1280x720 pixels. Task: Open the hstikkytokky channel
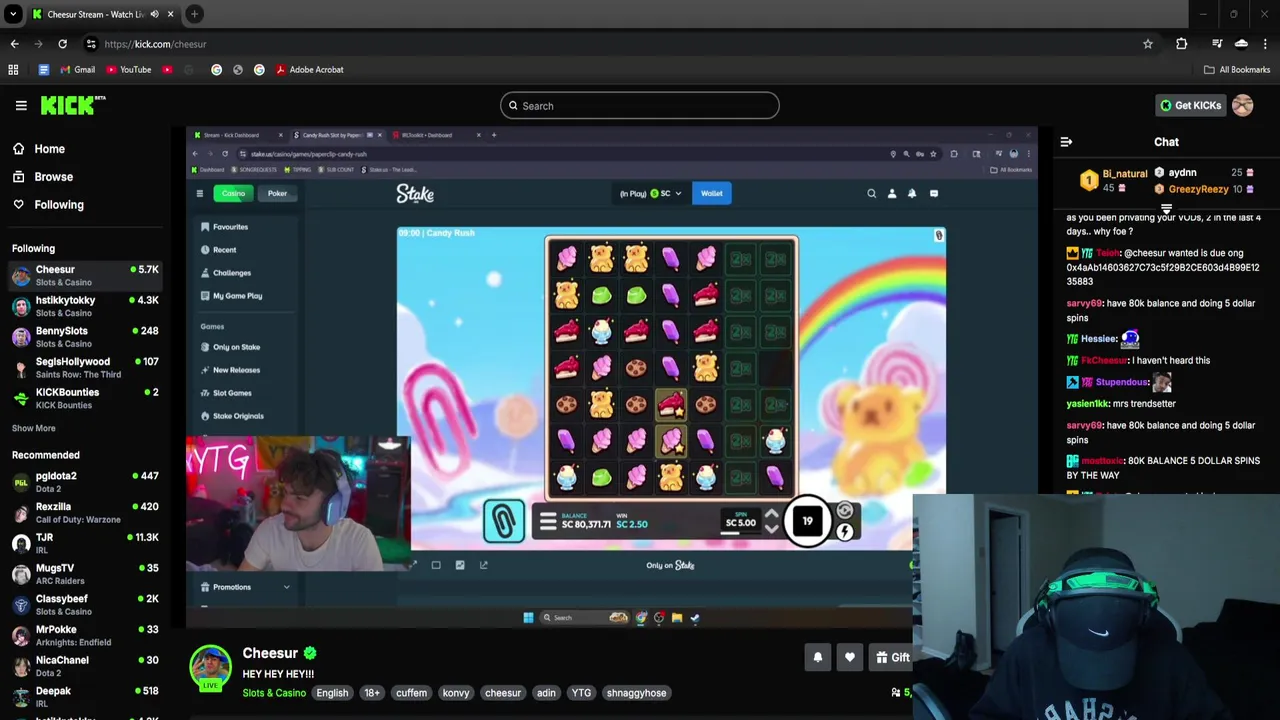(85, 306)
